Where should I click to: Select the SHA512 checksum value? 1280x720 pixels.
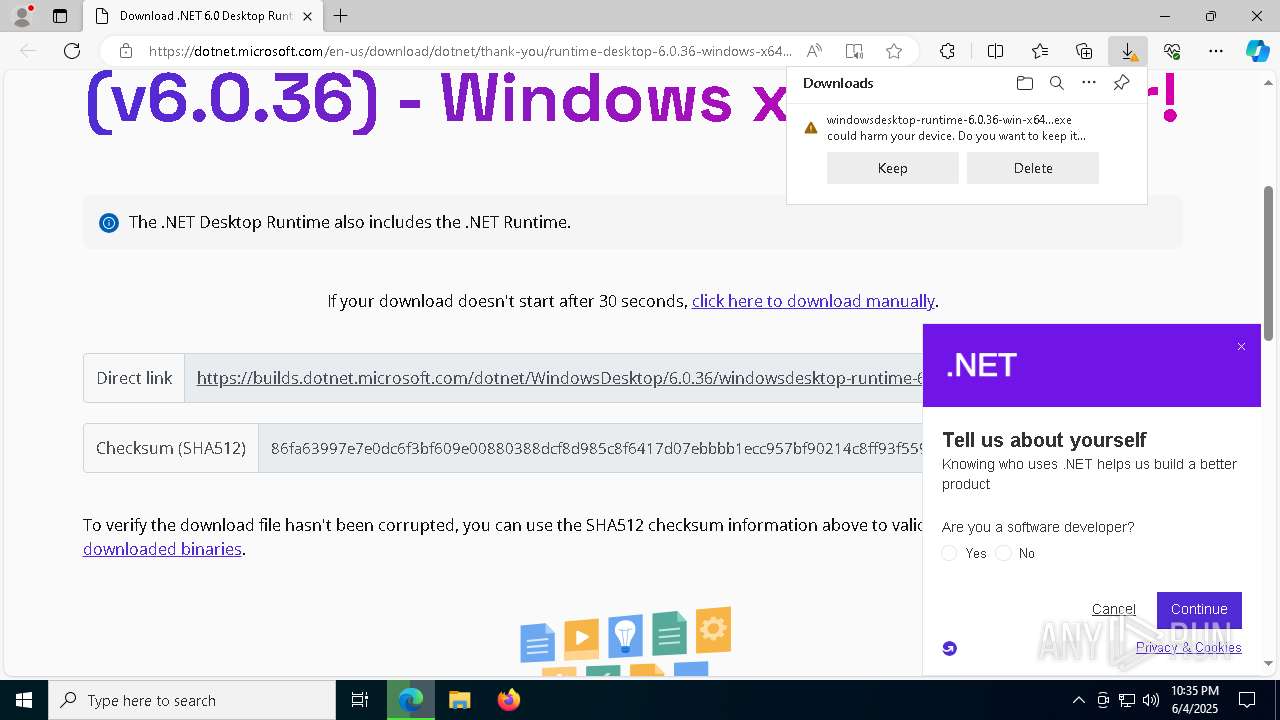[x=597, y=448]
